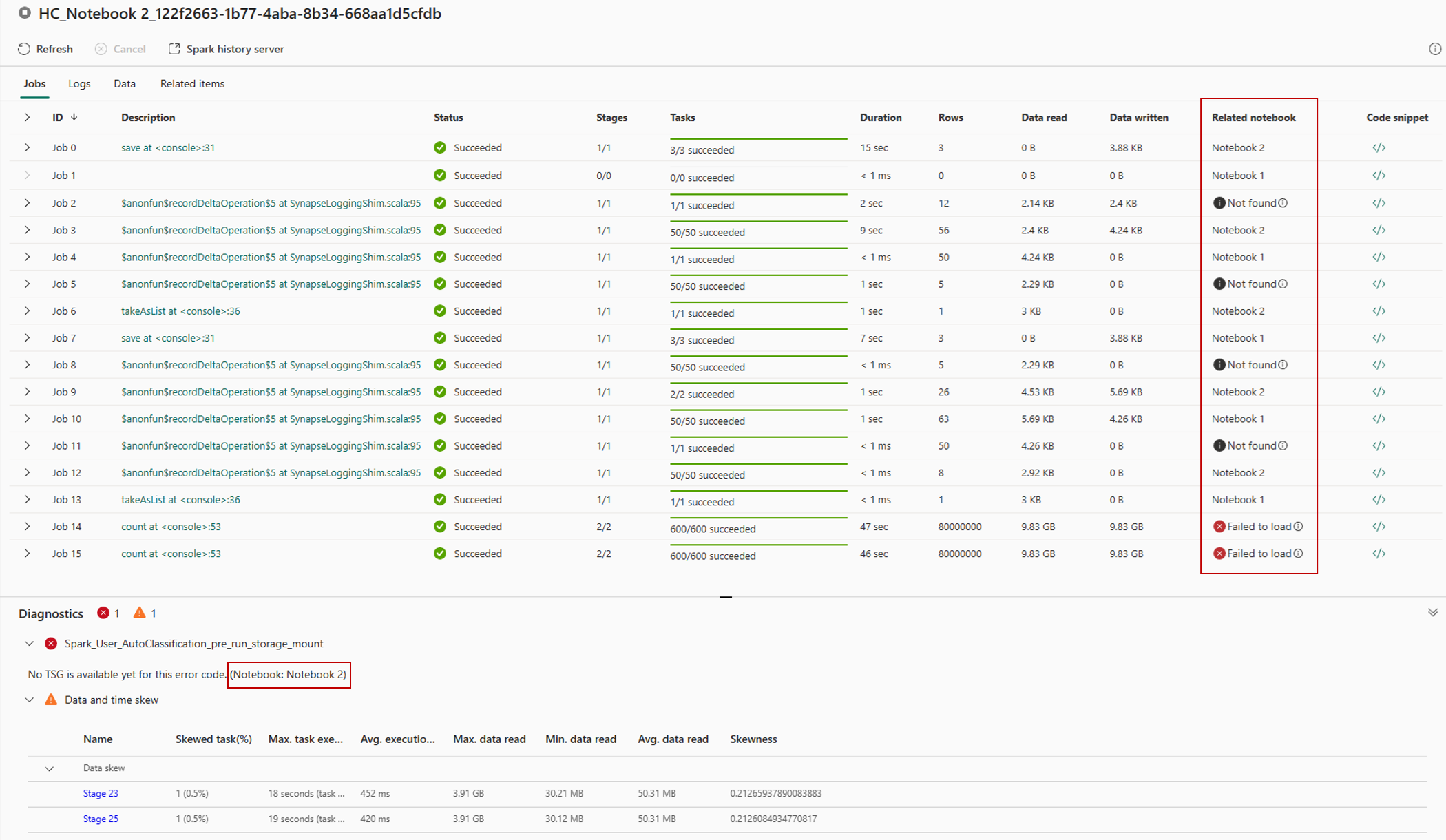This screenshot has width=1446, height=840.
Task: Collapse Data and time skew section
Action: click(x=30, y=700)
